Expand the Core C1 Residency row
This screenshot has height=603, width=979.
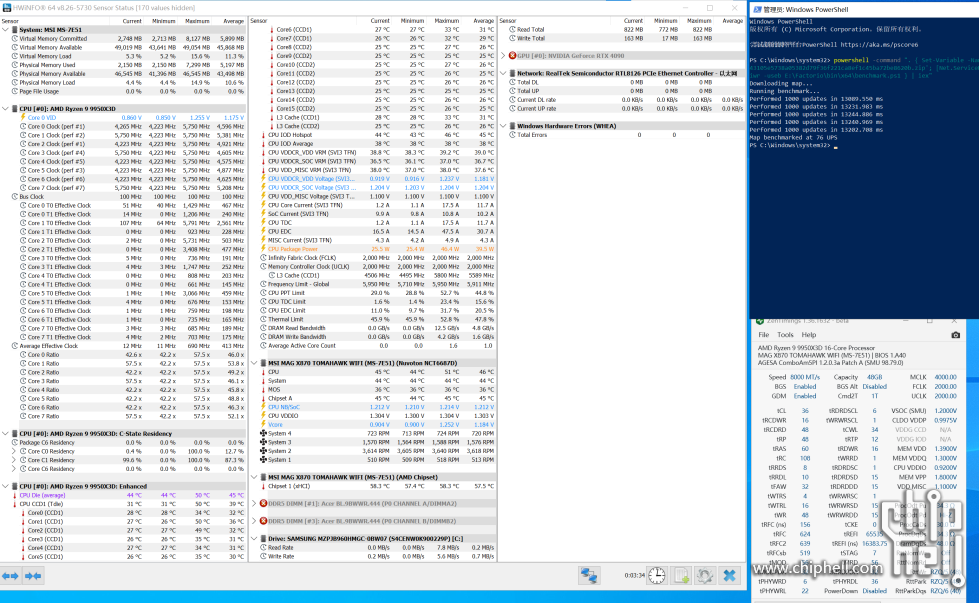pos(14,459)
